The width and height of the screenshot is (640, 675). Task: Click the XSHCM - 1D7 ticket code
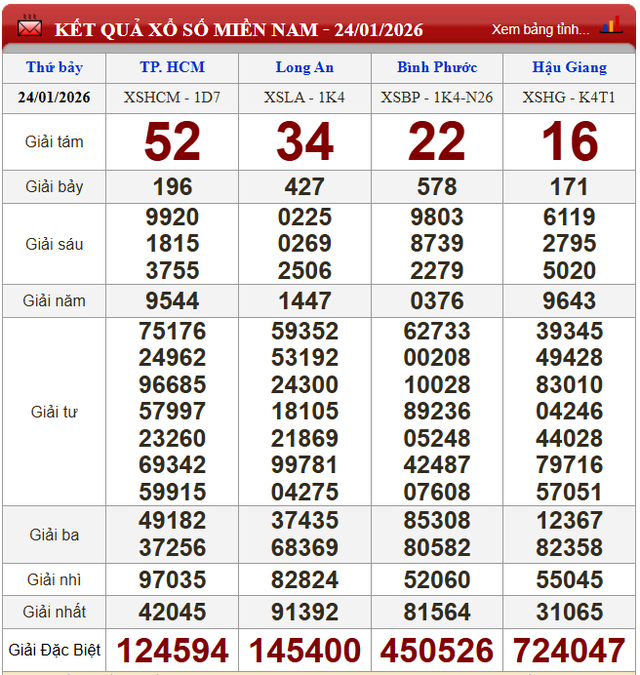[x=172, y=98]
